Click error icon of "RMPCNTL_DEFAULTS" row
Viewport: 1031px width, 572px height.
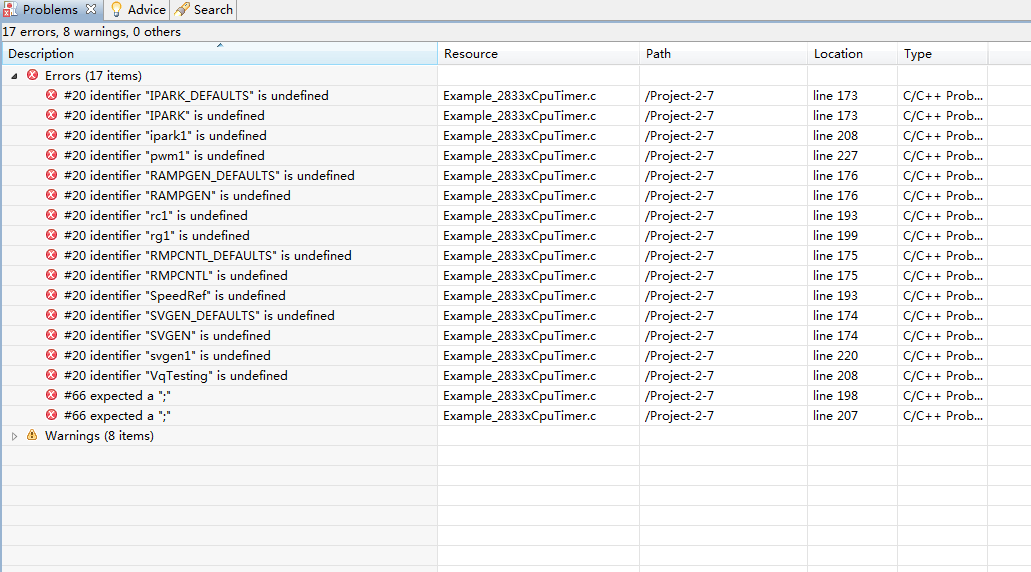(x=51, y=255)
